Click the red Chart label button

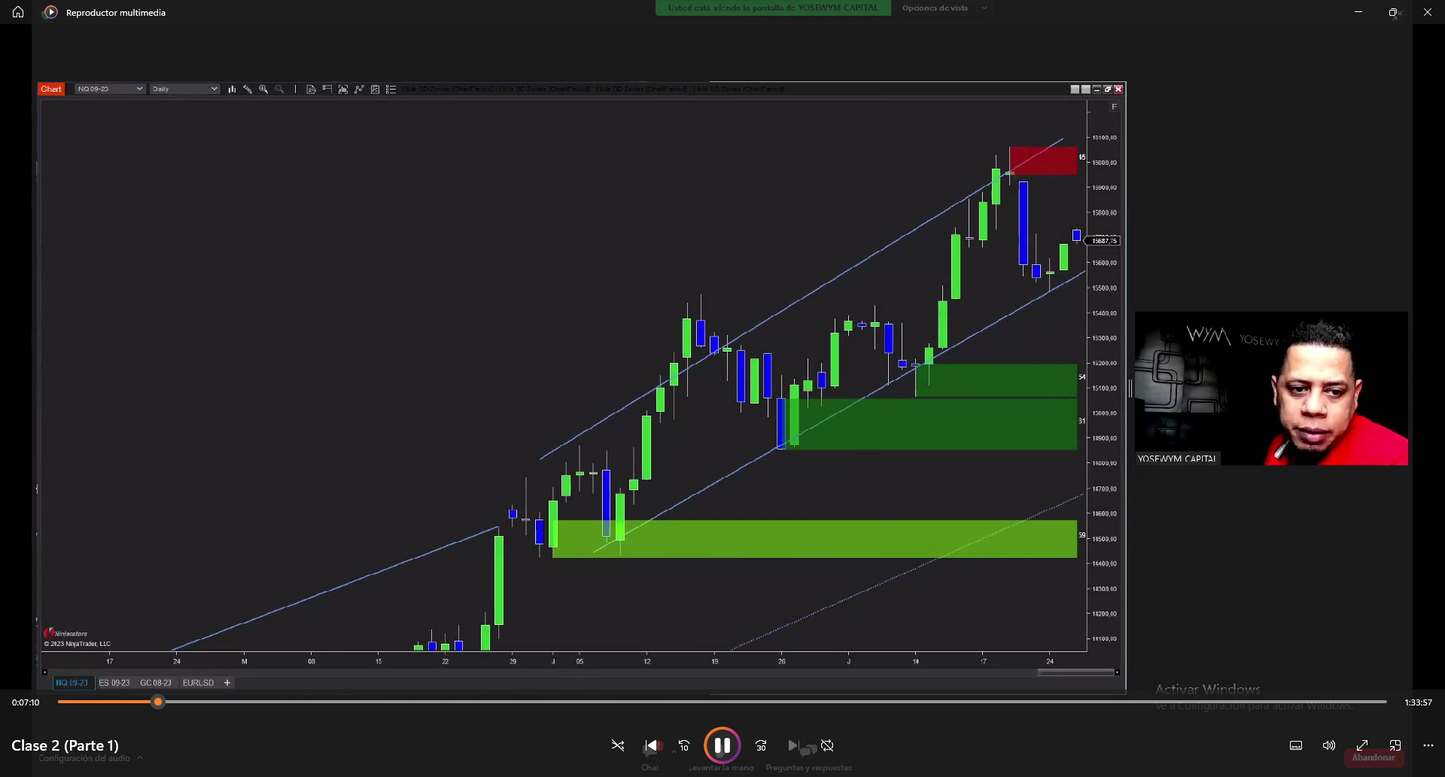tap(51, 89)
